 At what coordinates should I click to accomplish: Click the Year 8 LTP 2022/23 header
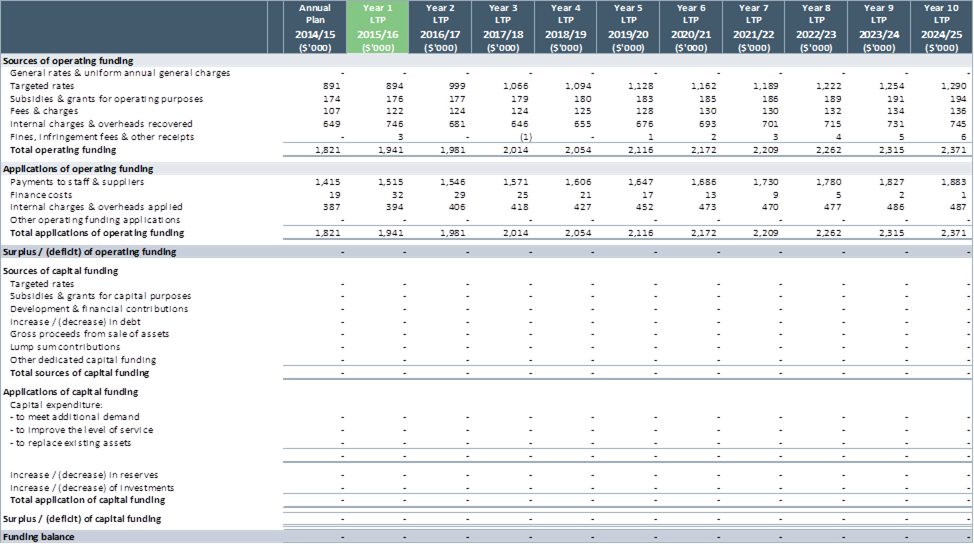[816, 27]
